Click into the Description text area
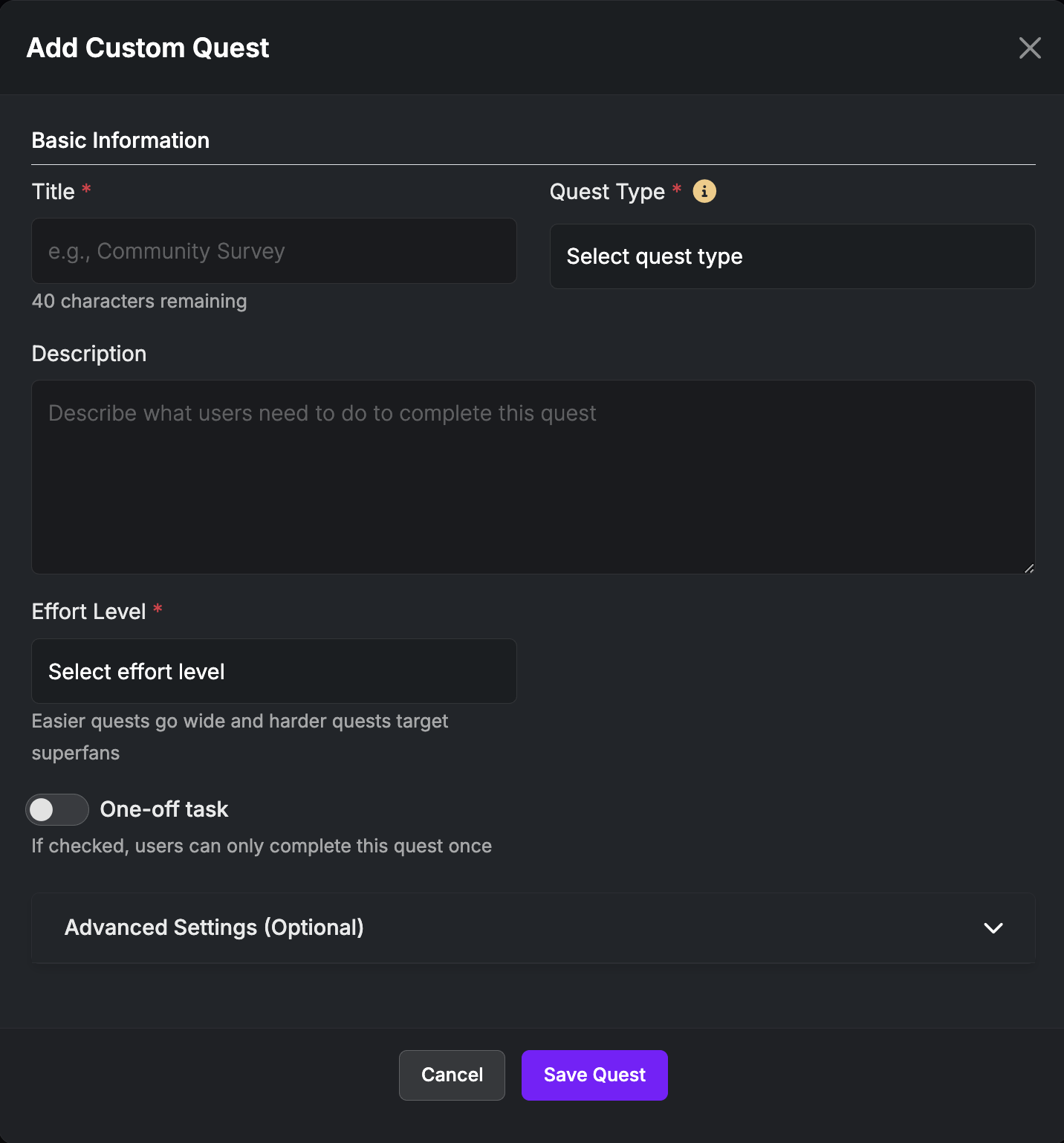Viewport: 1064px width, 1143px height. tap(533, 477)
